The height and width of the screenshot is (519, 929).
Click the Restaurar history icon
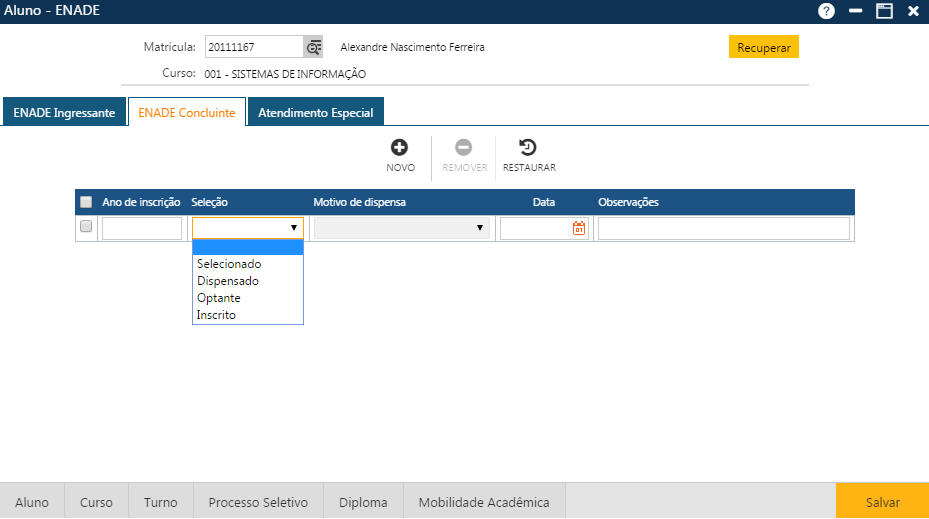(529, 148)
